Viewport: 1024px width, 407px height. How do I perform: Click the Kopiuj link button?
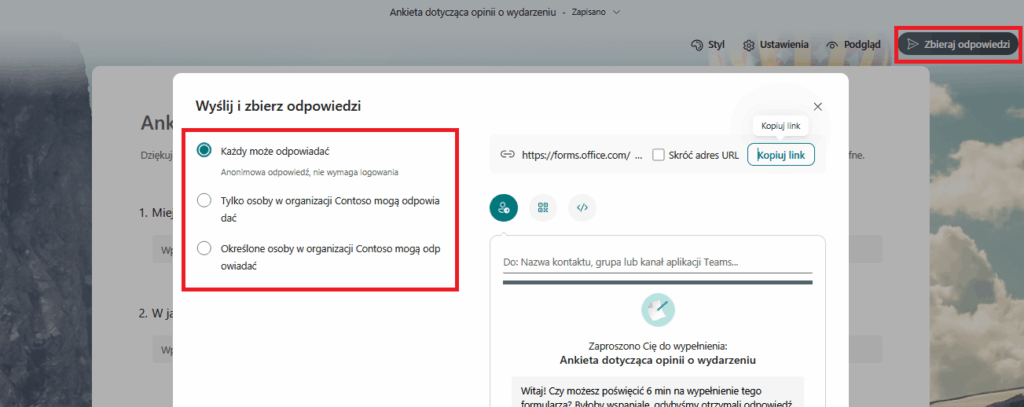coord(780,155)
